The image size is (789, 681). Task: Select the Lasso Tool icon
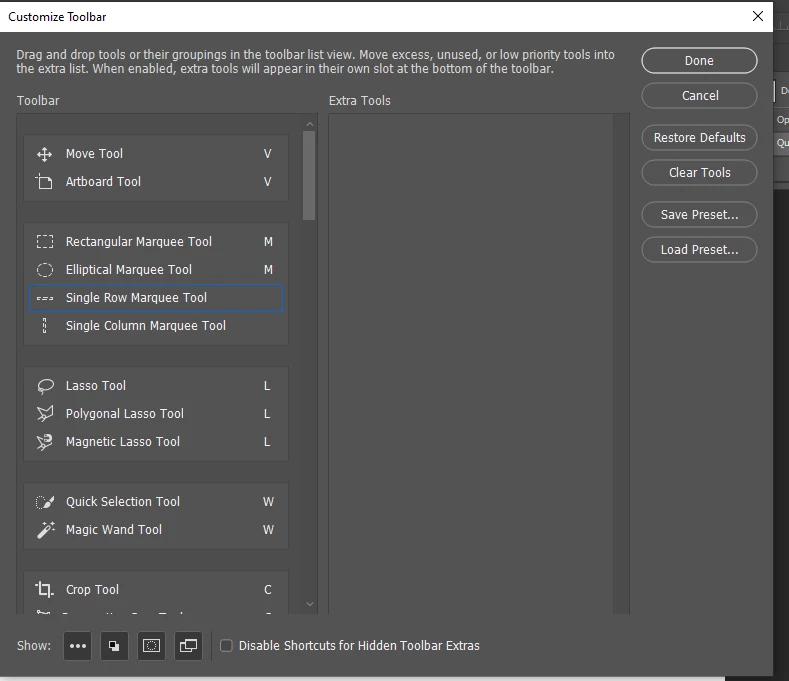click(x=45, y=386)
